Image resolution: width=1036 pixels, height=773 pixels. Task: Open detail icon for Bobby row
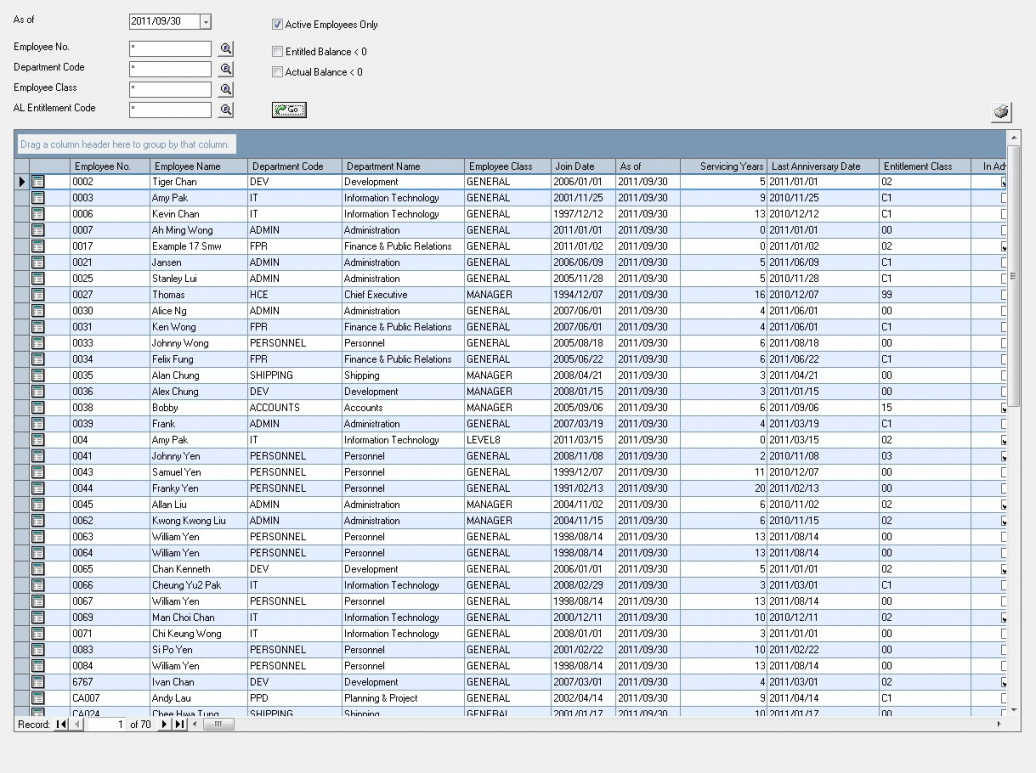[x=38, y=408]
